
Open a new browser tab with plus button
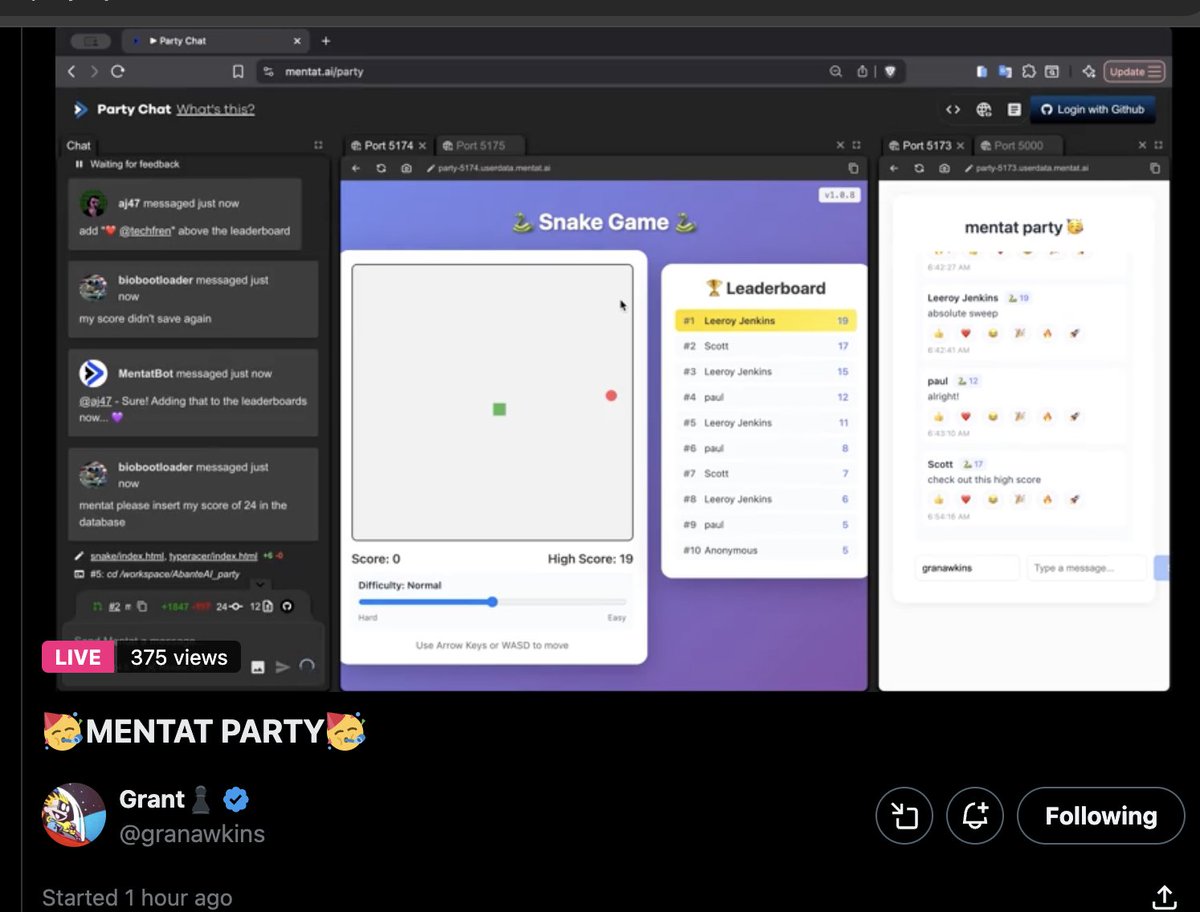pos(325,41)
